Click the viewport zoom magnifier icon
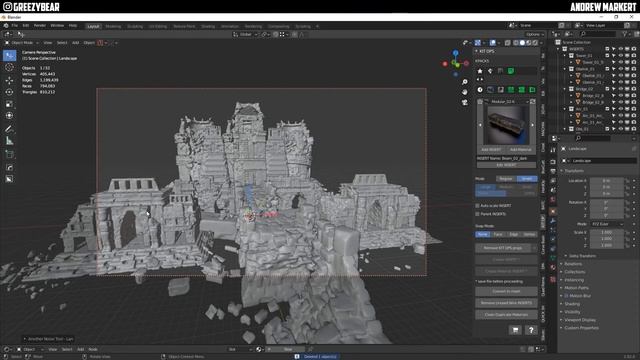Screen dimensions: 640x360 click(x=465, y=82)
